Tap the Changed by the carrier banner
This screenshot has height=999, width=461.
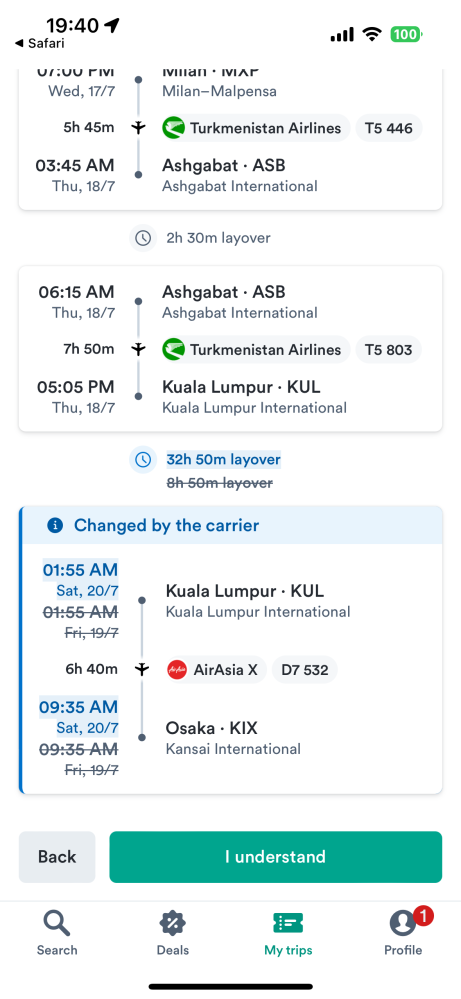tap(232, 525)
